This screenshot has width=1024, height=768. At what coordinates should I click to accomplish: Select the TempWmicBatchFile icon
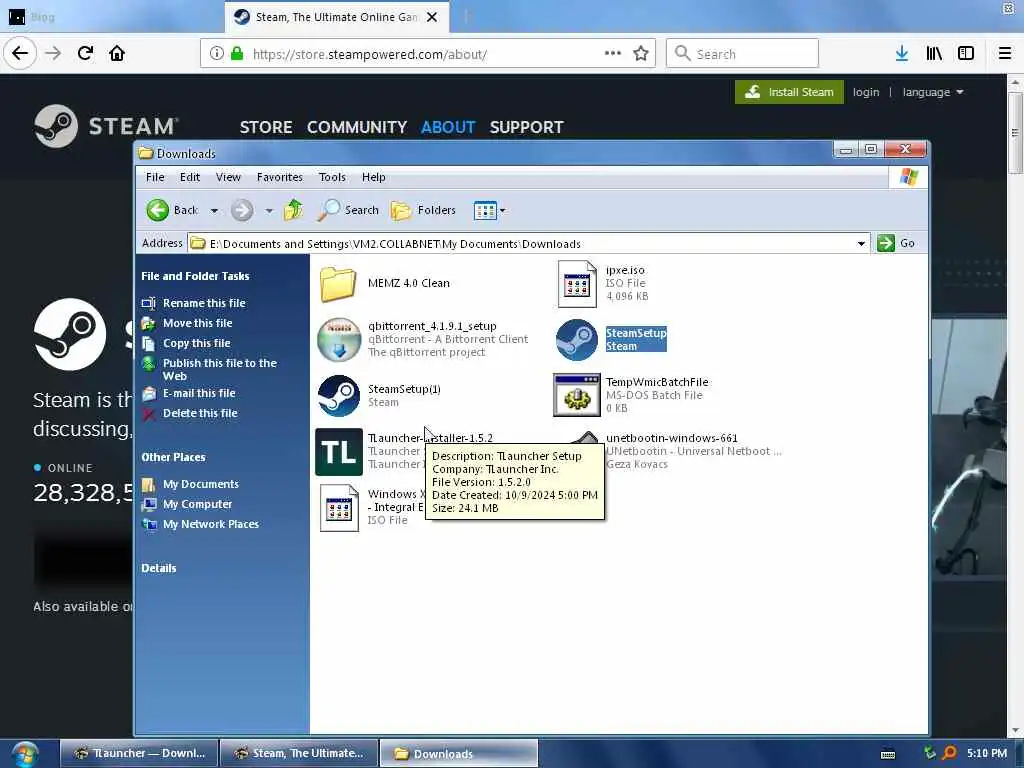577,395
